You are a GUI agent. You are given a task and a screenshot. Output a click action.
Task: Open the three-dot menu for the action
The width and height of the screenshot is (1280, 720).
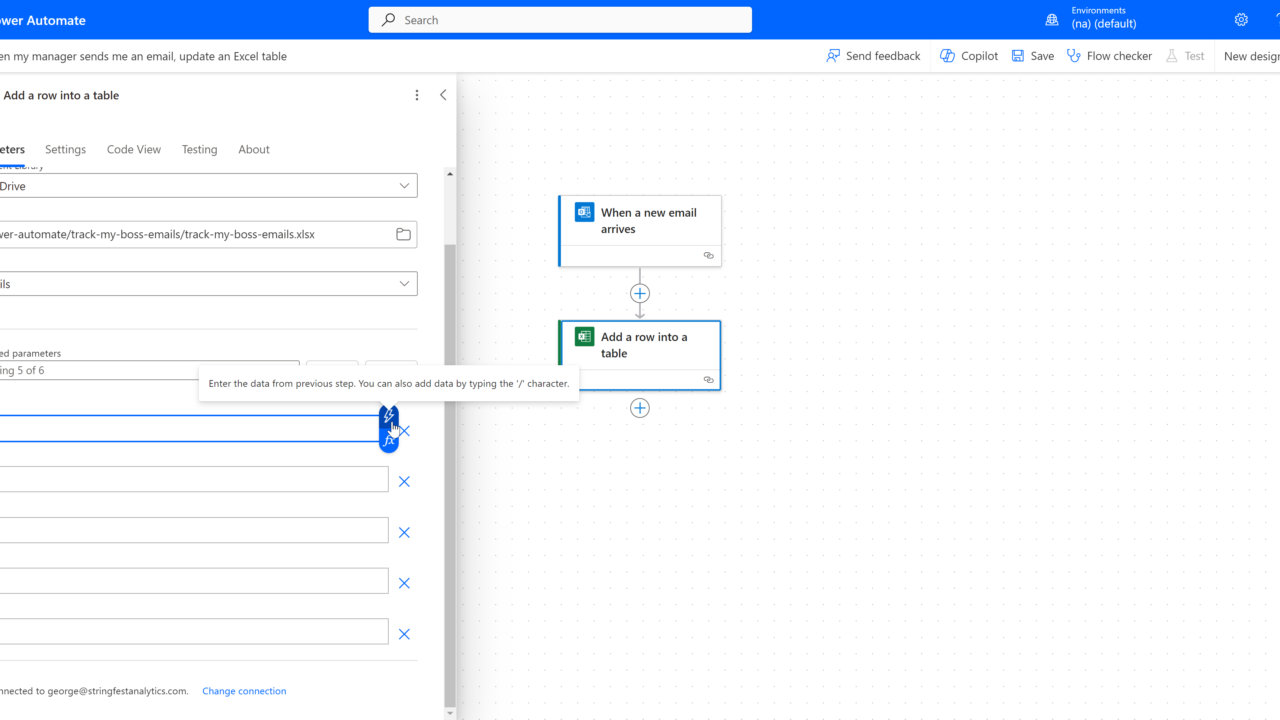click(x=417, y=95)
